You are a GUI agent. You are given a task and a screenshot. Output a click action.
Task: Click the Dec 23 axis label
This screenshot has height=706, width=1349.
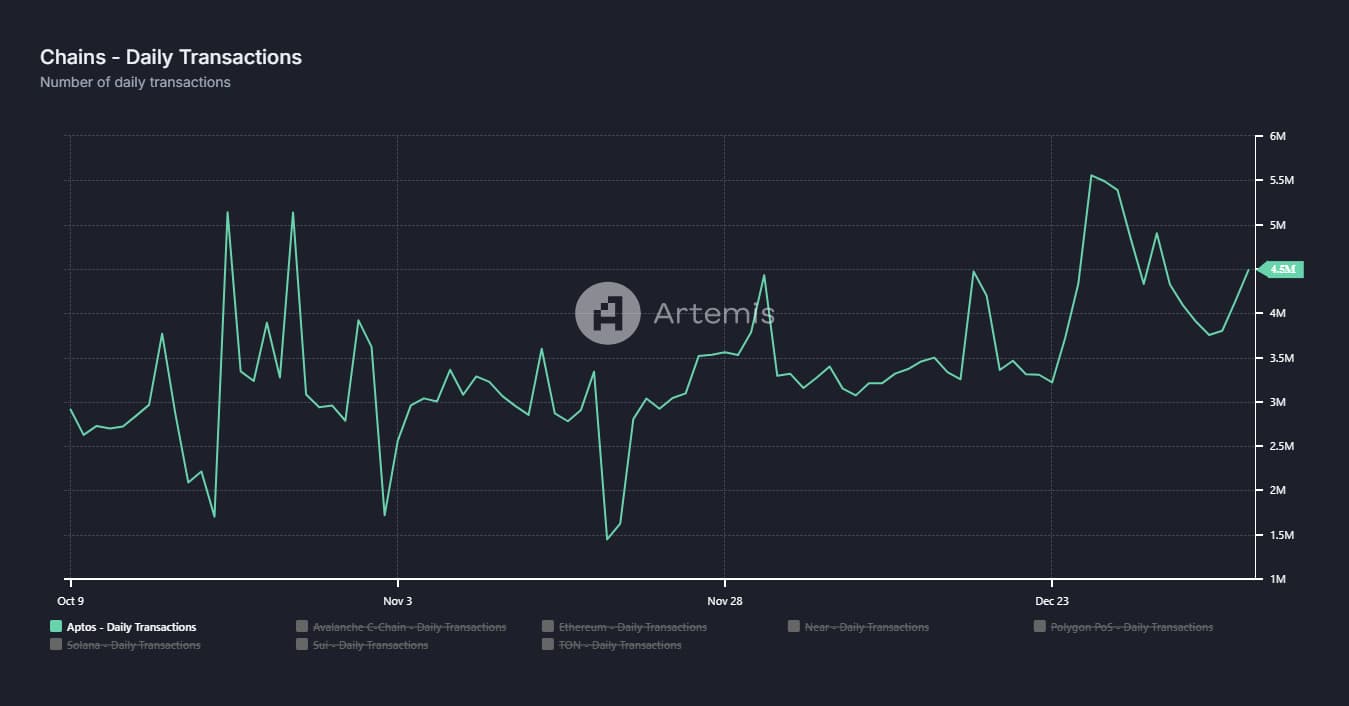[1052, 601]
